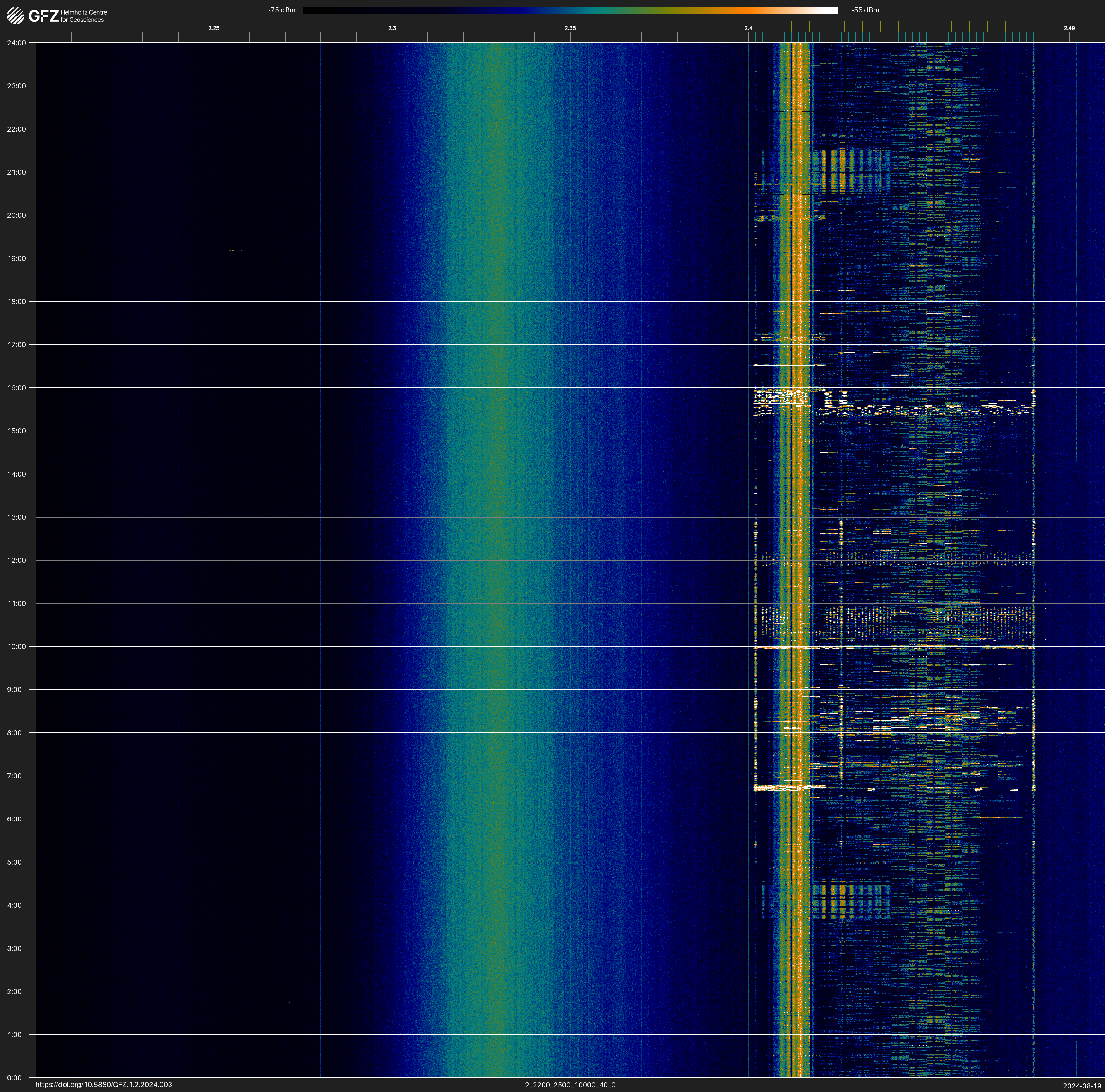The image size is (1105, 1092).
Task: Click the 16:00 time axis label
Action: click(17, 388)
